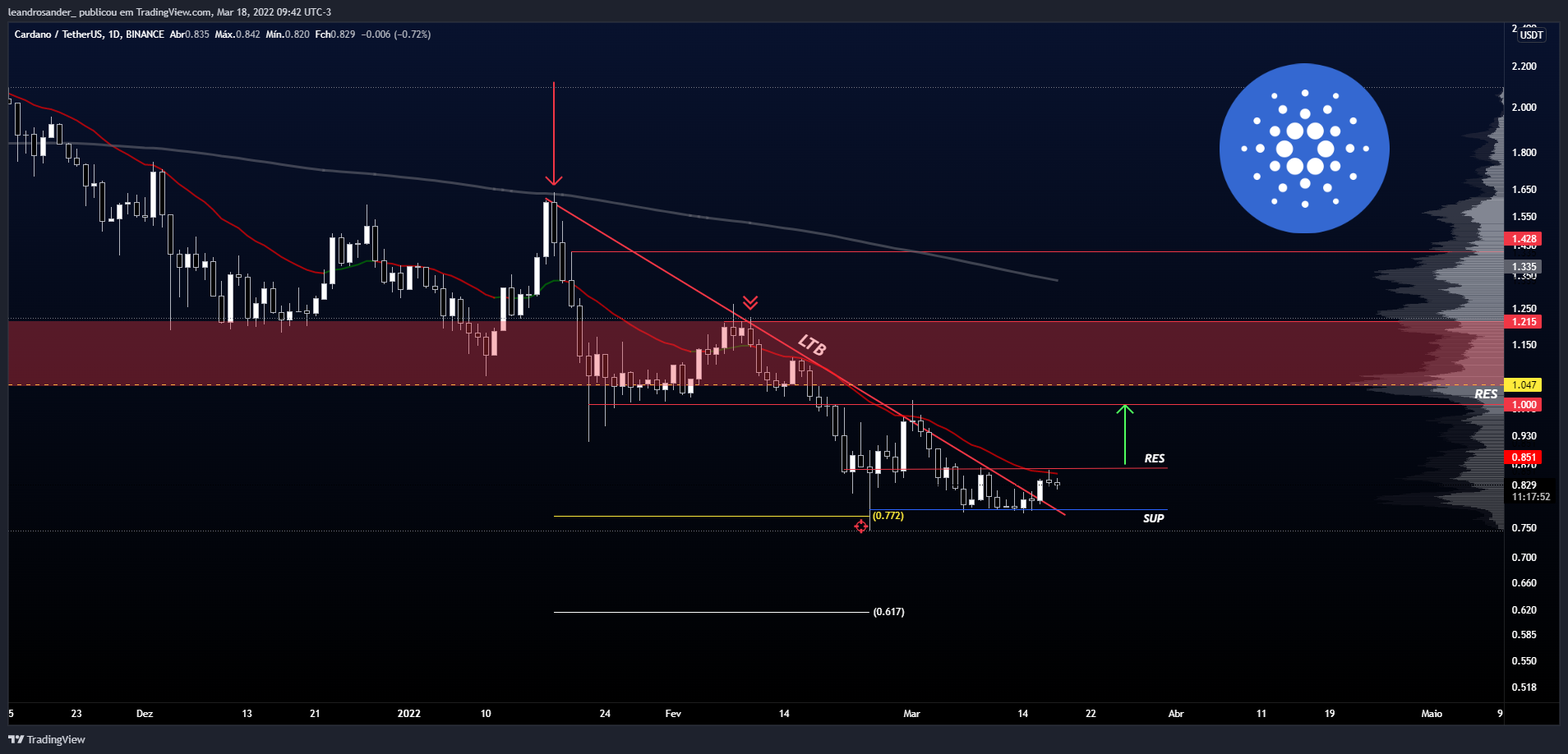Click the Cardano coin logo image
The image size is (1568, 754).
click(1304, 149)
